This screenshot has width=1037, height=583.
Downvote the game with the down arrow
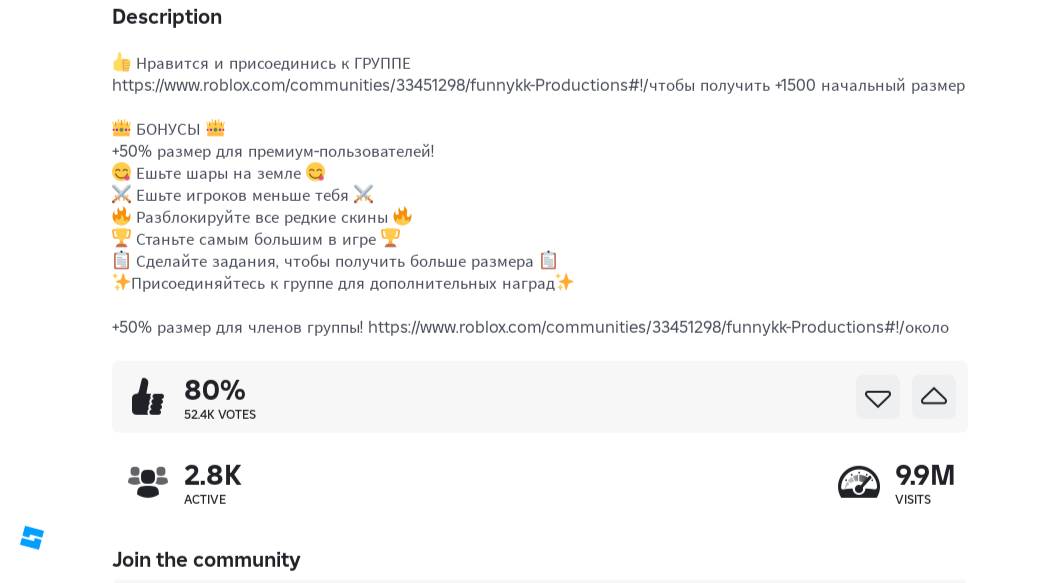click(877, 398)
